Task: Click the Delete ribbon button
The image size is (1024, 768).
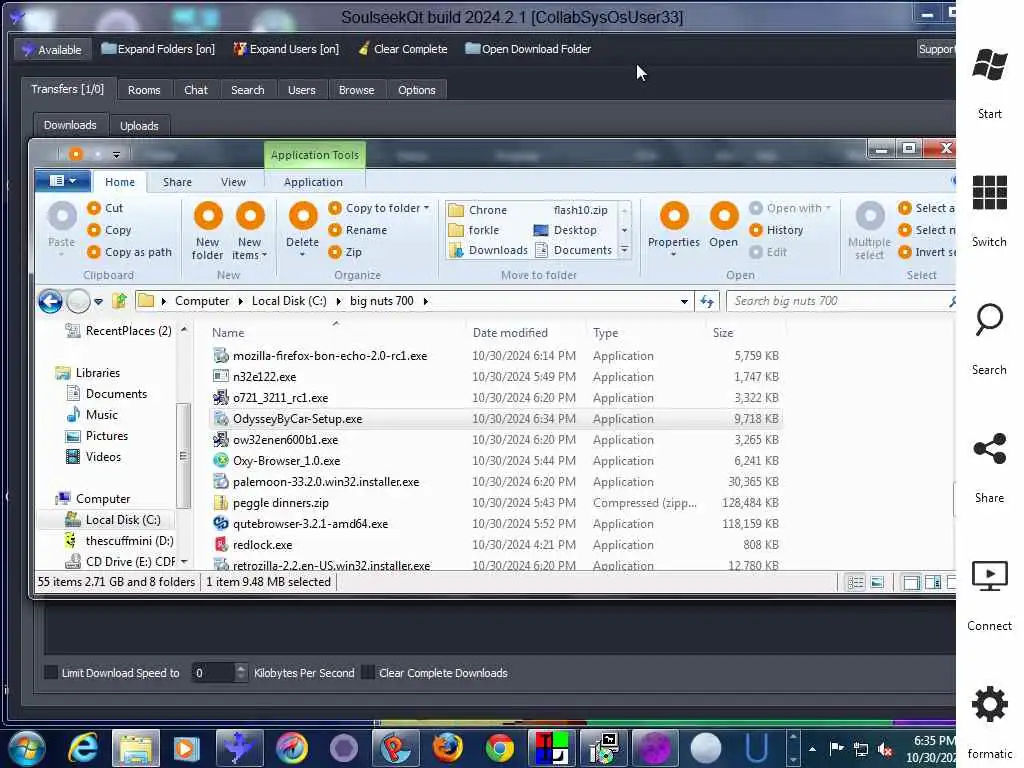Action: pyautogui.click(x=302, y=230)
